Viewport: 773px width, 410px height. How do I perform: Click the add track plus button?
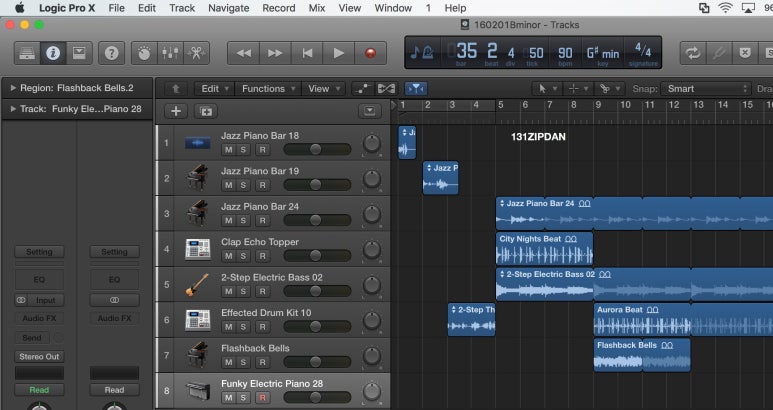176,111
